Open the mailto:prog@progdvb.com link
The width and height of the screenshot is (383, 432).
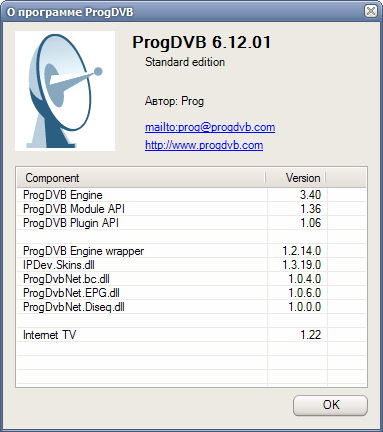click(210, 127)
